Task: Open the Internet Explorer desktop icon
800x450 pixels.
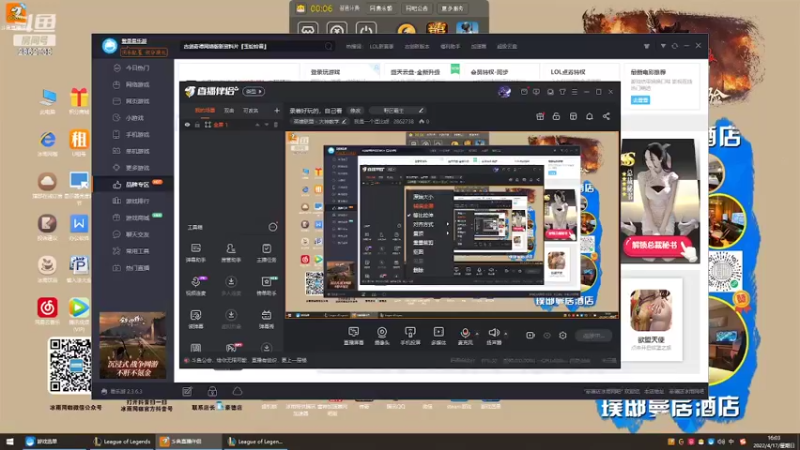Action: pyautogui.click(x=47, y=143)
